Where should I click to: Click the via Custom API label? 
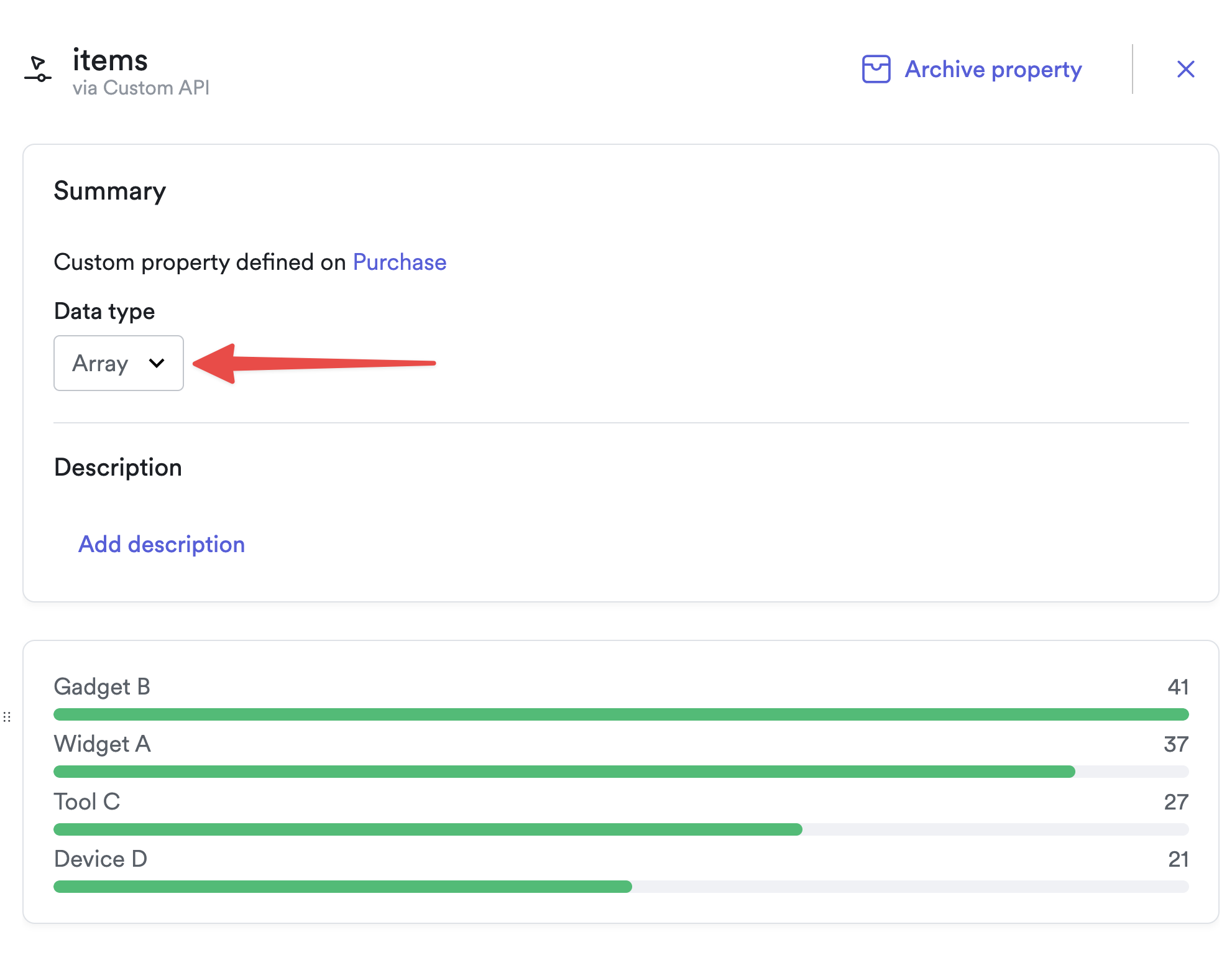click(140, 88)
